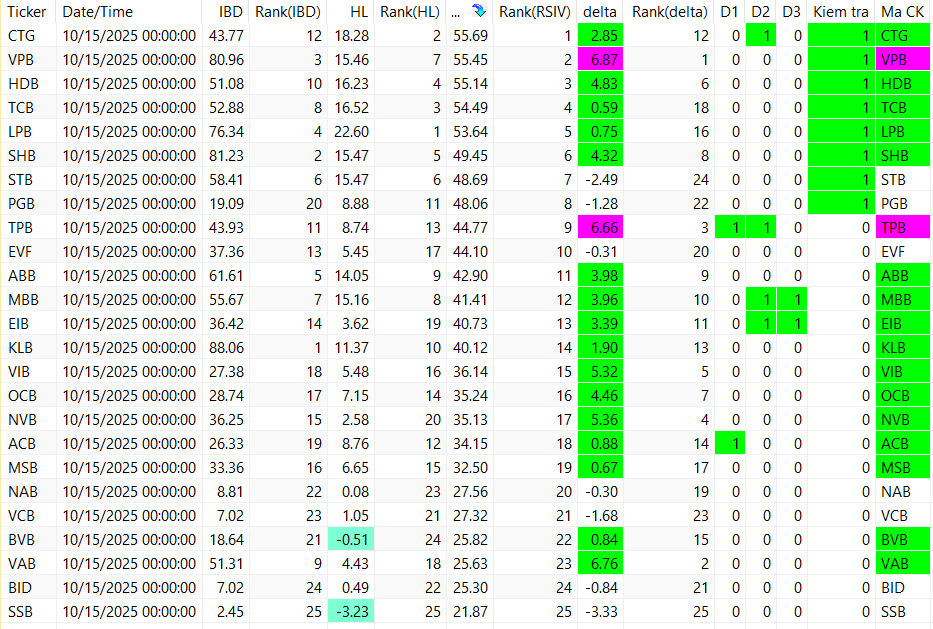Click the green D2 cell in the CTG row
The width and height of the screenshot is (933, 629).
(761, 36)
